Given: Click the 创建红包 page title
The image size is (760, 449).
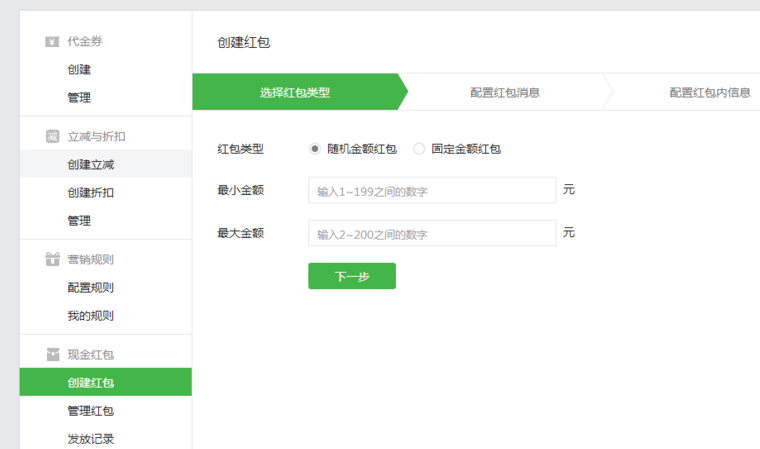Looking at the screenshot, I should pyautogui.click(x=243, y=43).
